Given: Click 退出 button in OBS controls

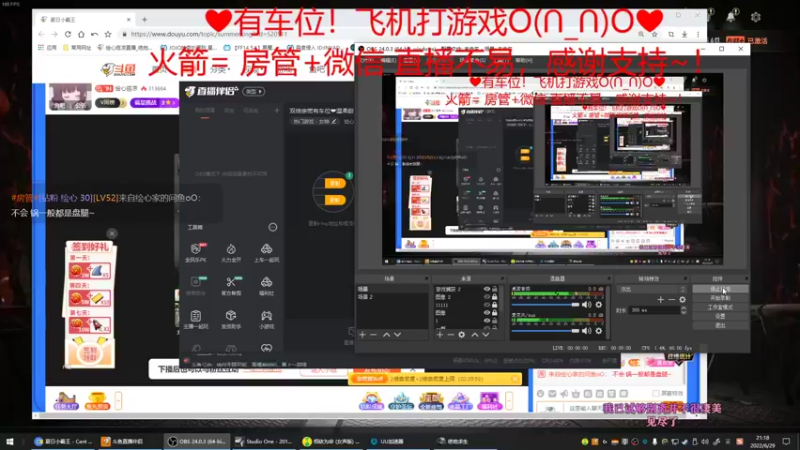Looking at the screenshot, I should click(x=720, y=326).
